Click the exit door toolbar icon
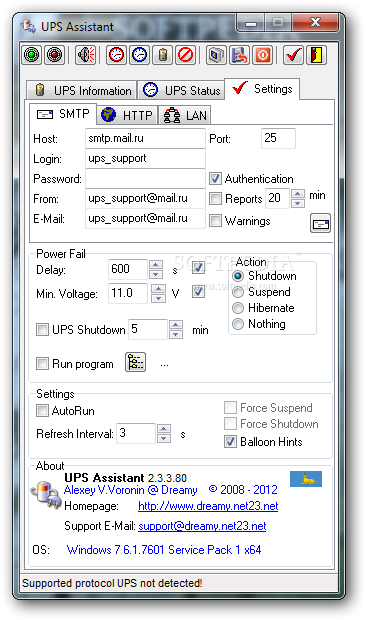This screenshot has height=620, width=366. (x=317, y=55)
